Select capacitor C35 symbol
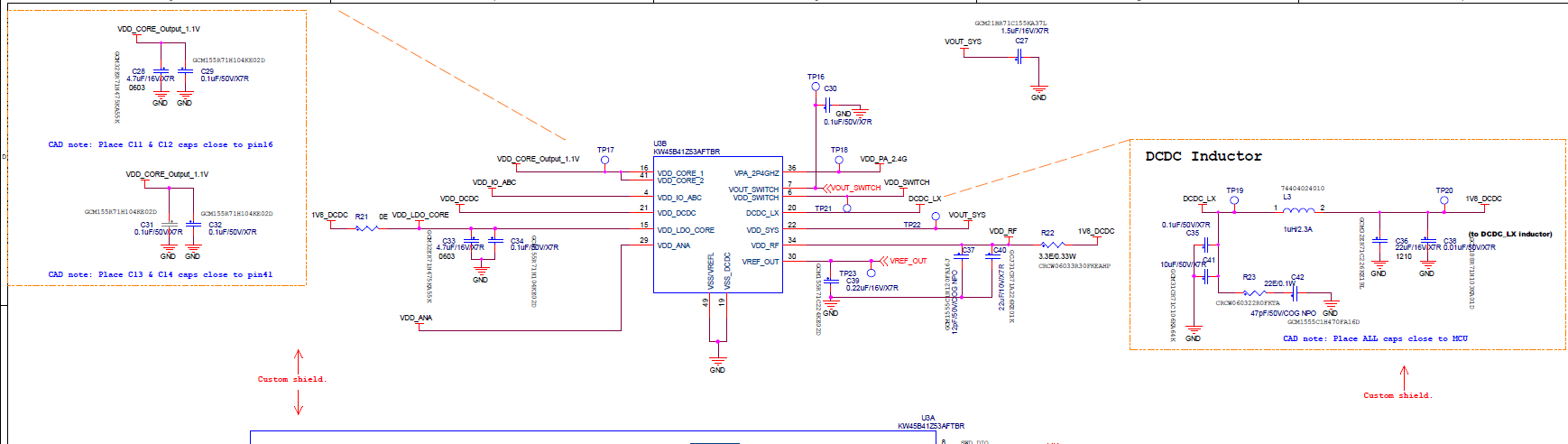Screen dimensions: 1568x444 click(1205, 244)
